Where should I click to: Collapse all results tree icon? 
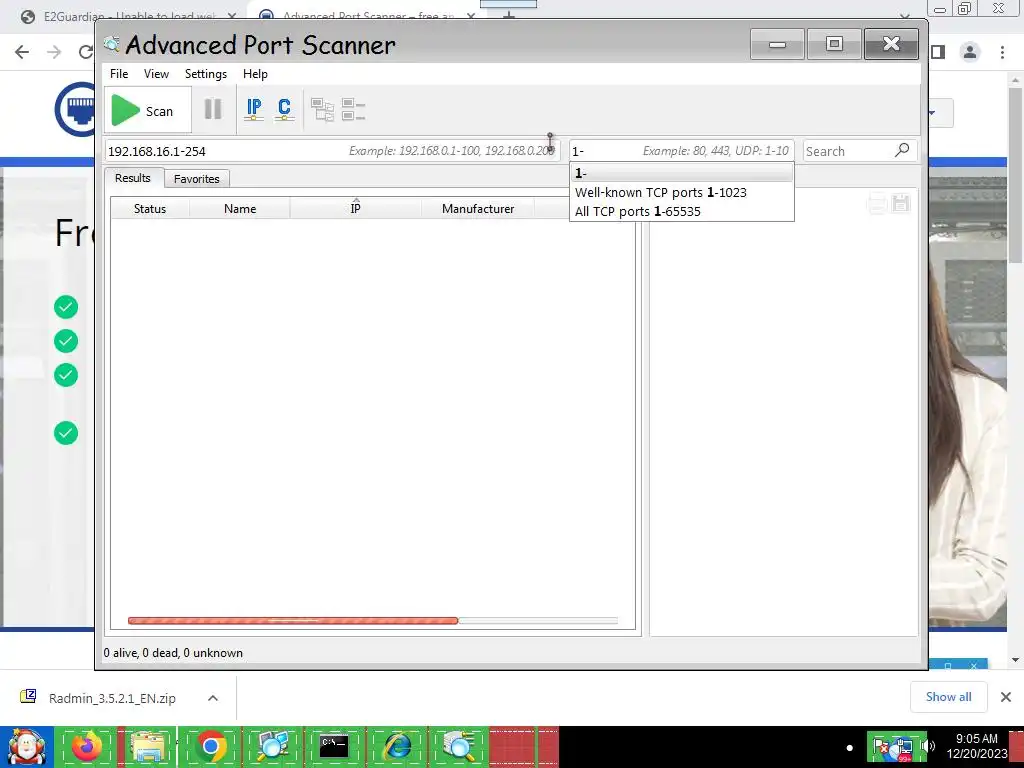point(353,110)
